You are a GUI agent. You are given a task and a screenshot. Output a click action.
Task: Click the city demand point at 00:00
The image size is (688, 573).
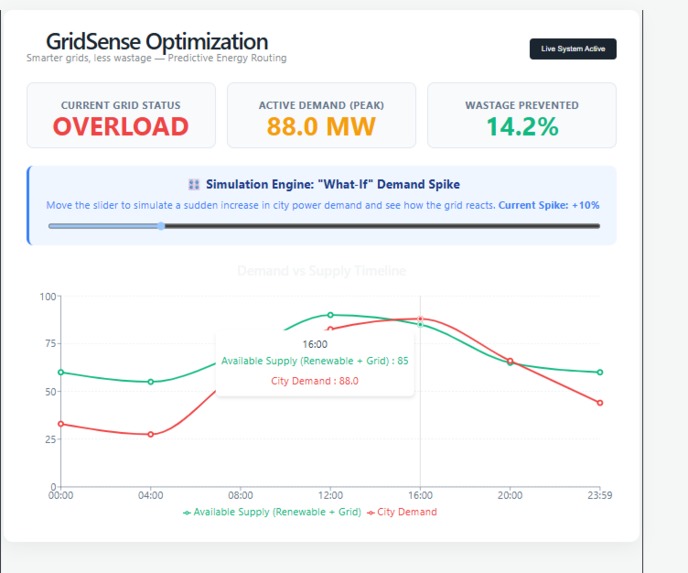61,424
